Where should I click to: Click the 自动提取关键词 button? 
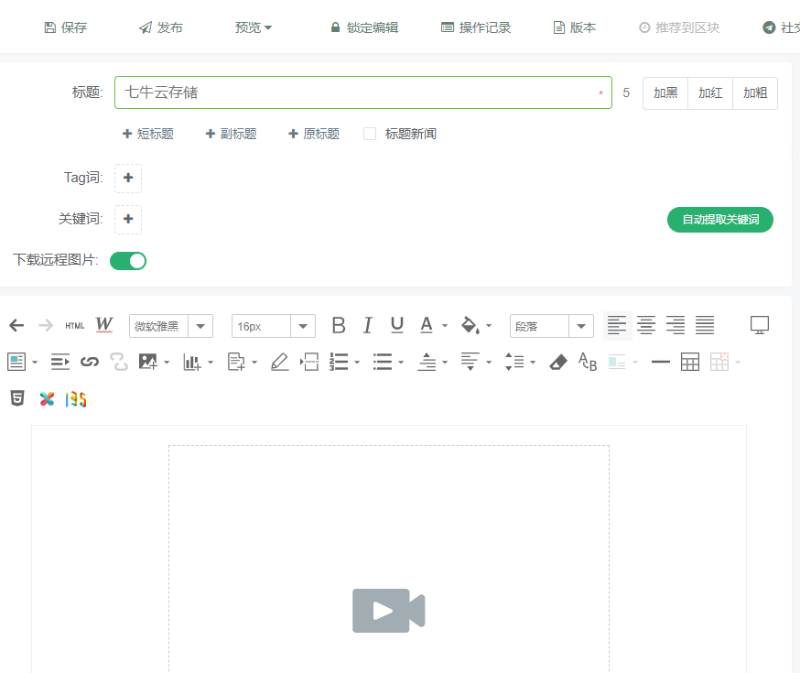(x=720, y=219)
